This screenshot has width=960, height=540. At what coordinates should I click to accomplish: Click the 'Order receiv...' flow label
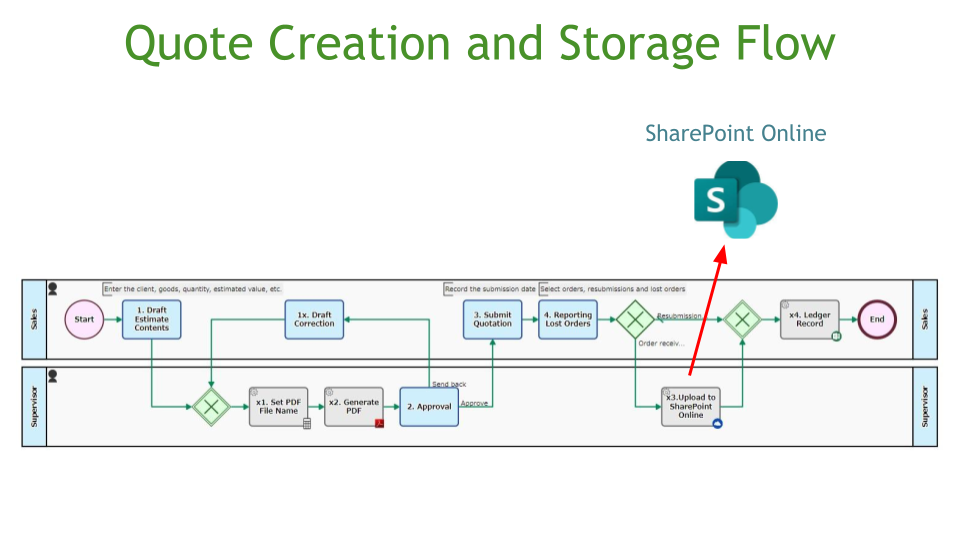661,343
